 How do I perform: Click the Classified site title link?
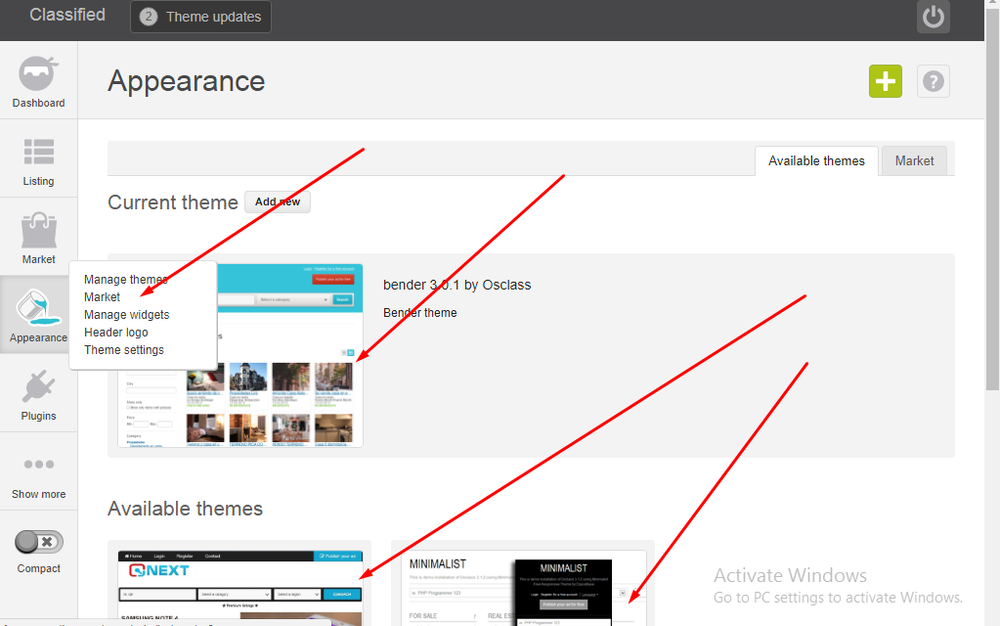pos(67,15)
